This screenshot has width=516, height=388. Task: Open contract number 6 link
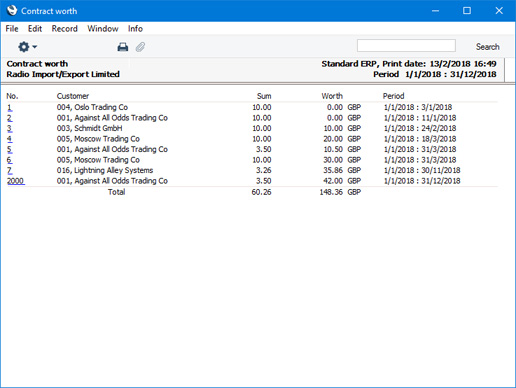(10, 160)
